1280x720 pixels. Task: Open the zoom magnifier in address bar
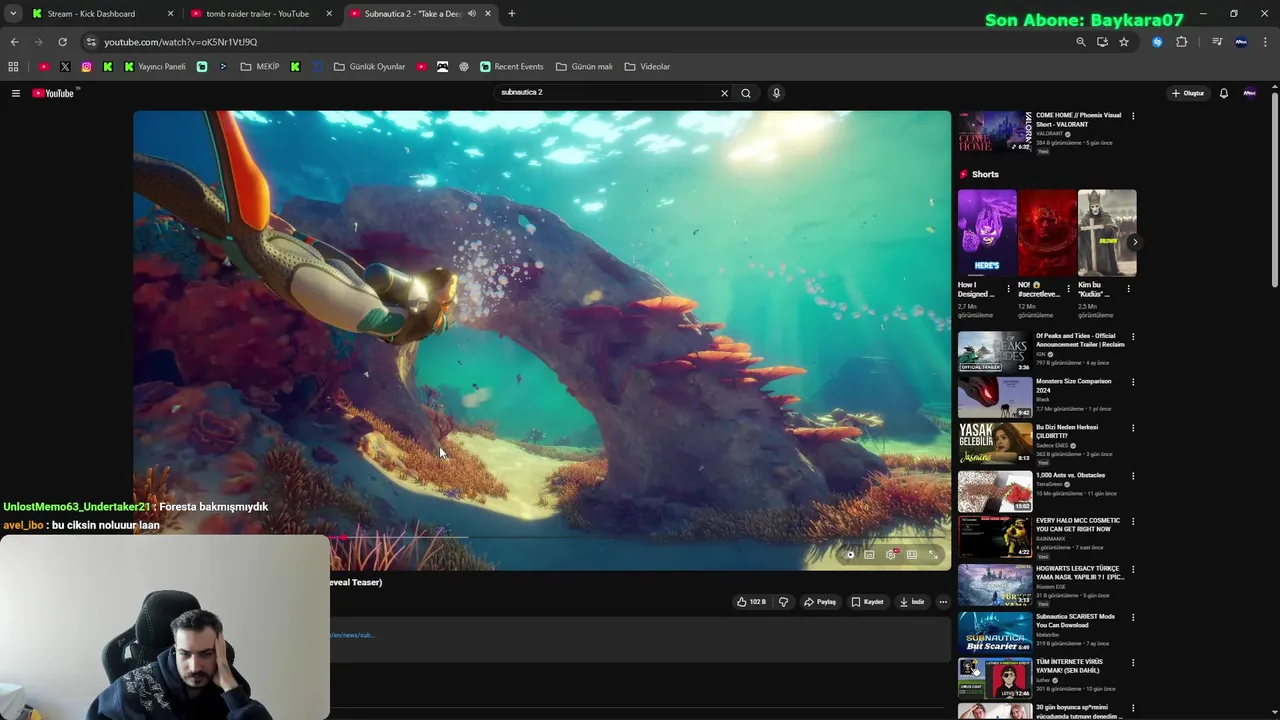tap(1081, 42)
